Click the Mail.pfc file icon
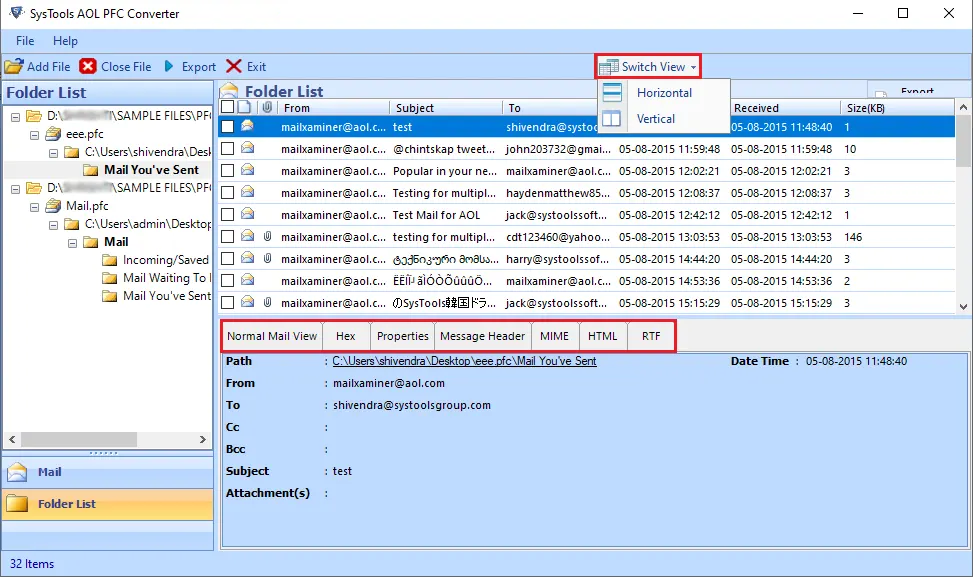Viewport: 973px width, 577px height. click(54, 205)
